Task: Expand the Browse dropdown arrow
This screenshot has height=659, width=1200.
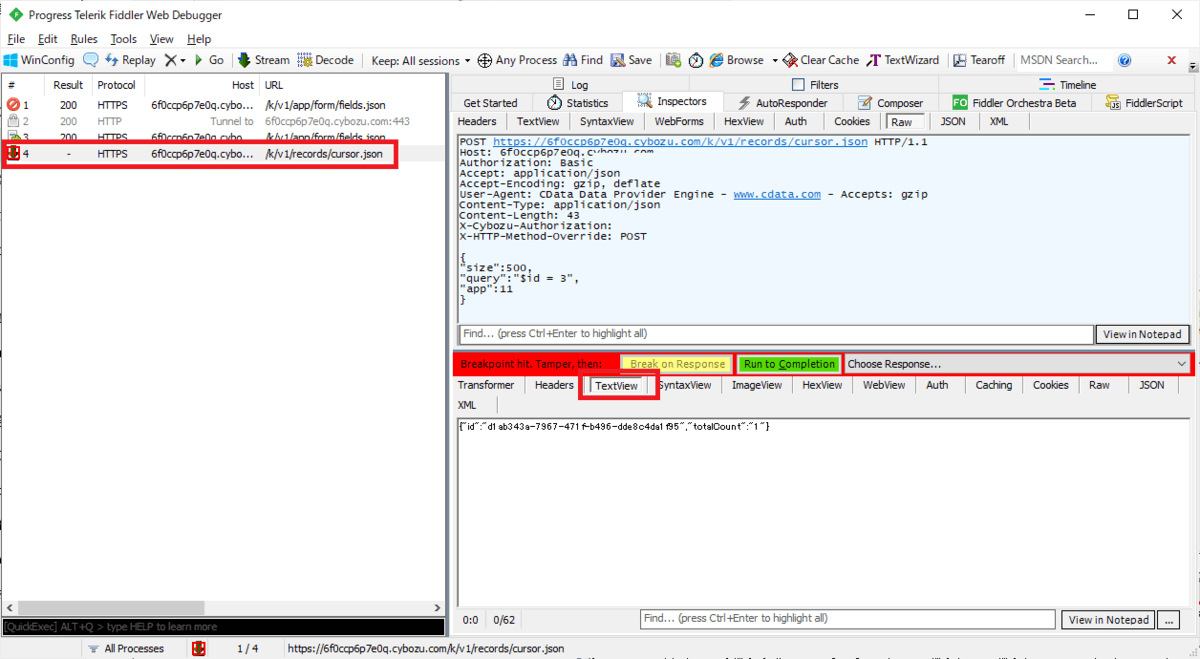Action: 775,60
